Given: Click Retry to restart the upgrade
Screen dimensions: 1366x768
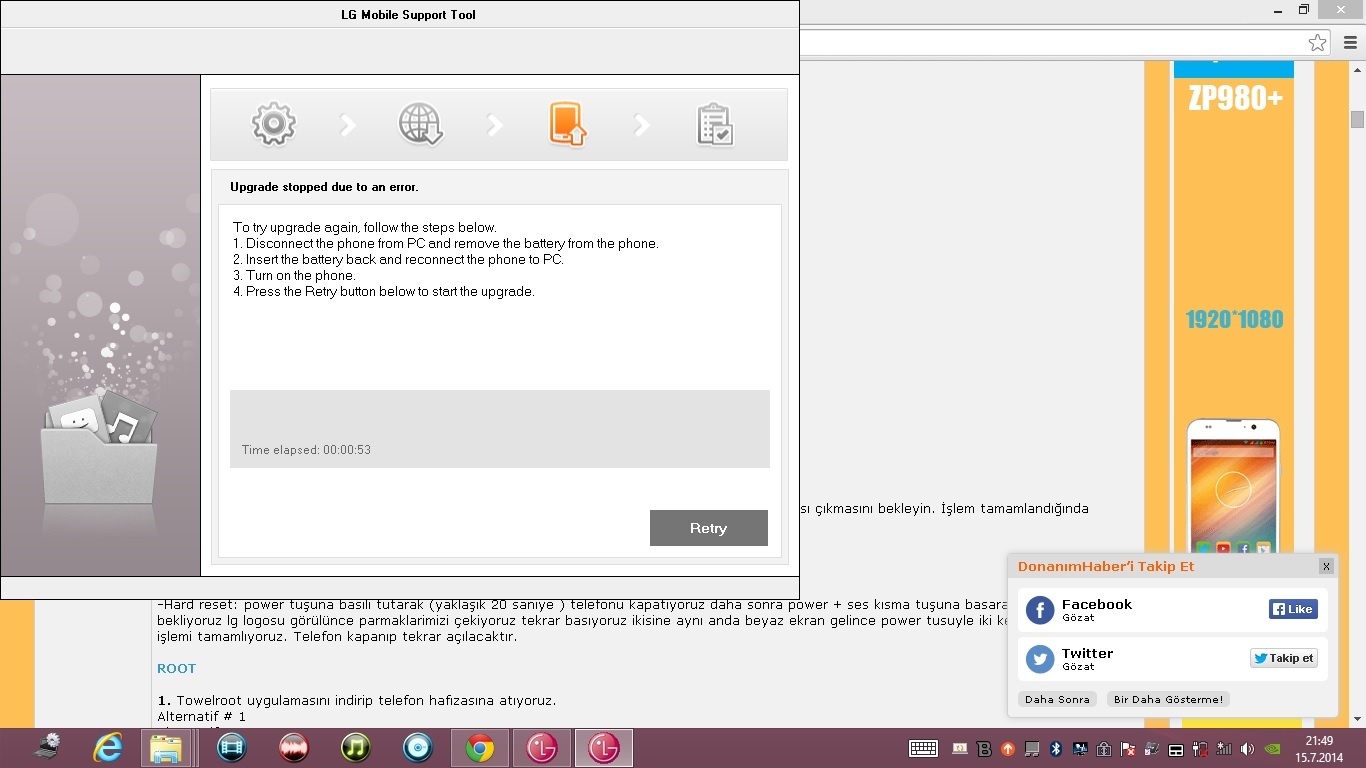Looking at the screenshot, I should [x=708, y=528].
